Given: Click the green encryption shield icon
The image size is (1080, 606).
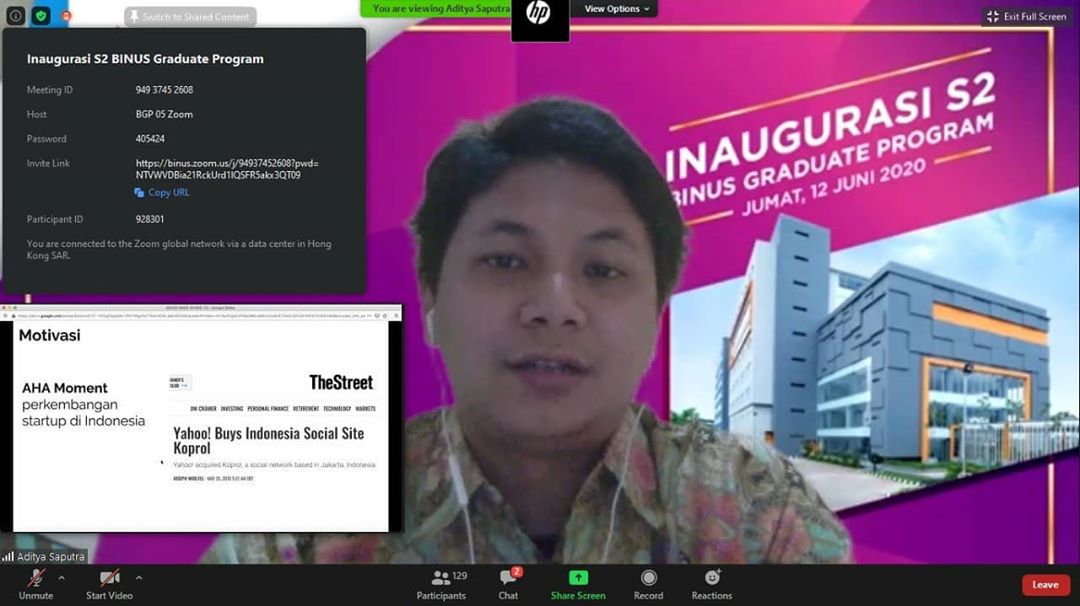Looking at the screenshot, I should pyautogui.click(x=41, y=16).
